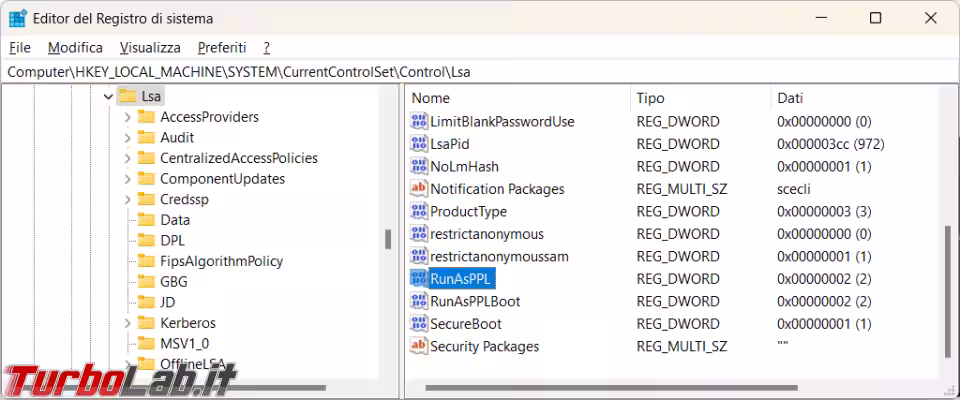Image resolution: width=960 pixels, height=400 pixels.
Task: Click the restrictanonymous DWORD icon
Action: coord(419,234)
